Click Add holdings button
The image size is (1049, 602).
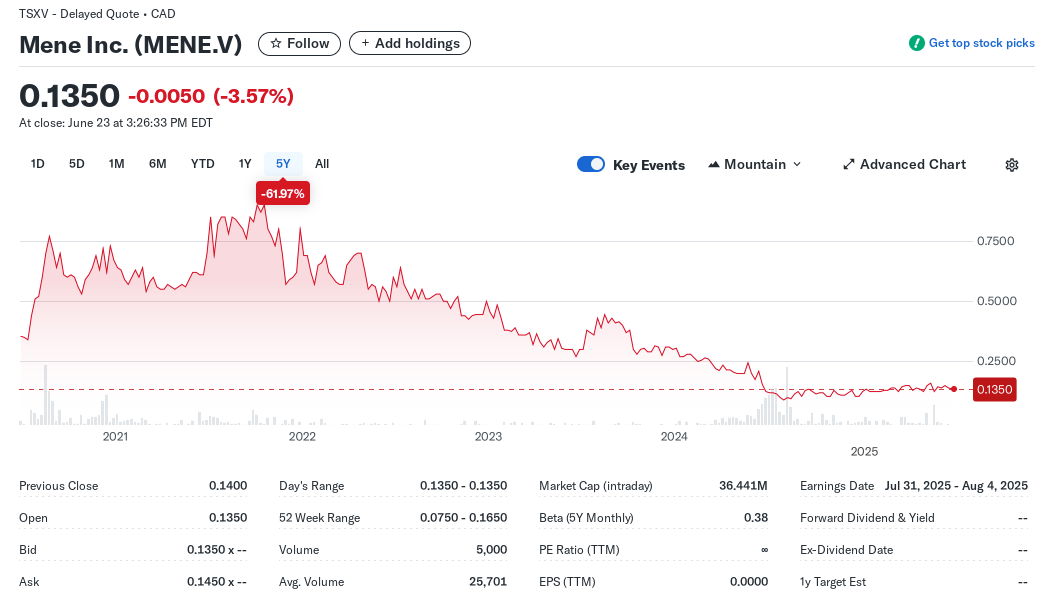pos(410,43)
